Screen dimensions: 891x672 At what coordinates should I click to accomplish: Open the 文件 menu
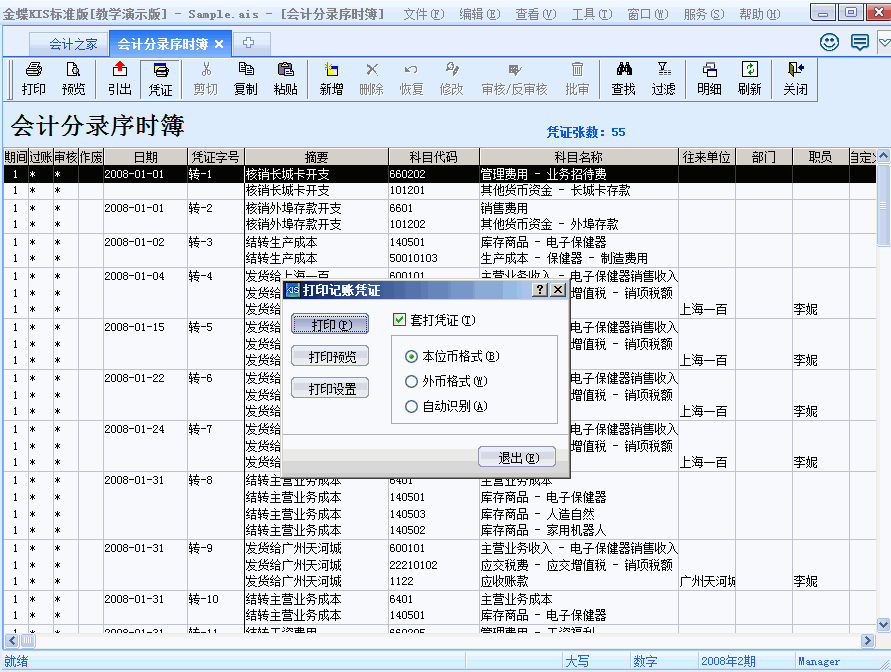tap(423, 14)
